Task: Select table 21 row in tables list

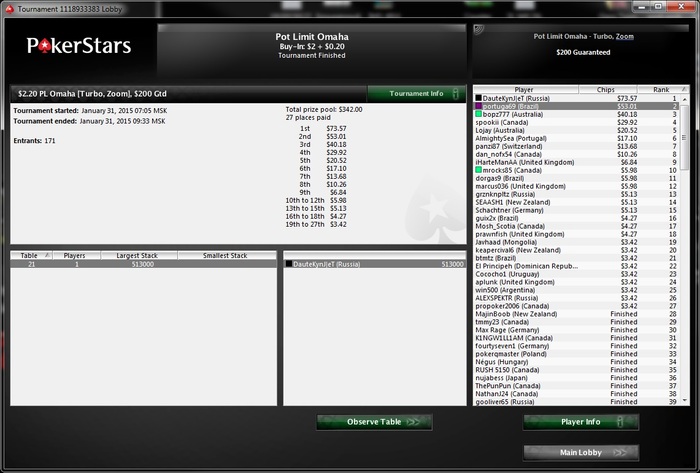Action: 143,264
